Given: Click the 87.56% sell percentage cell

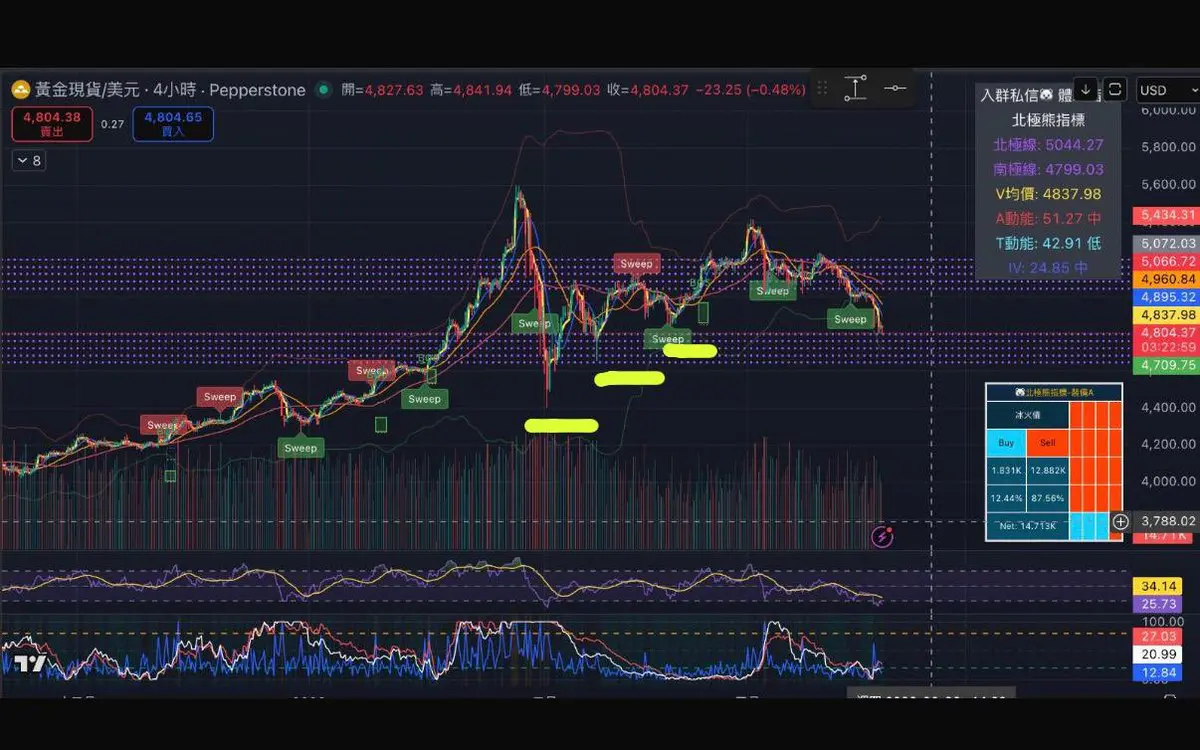Looking at the screenshot, I should click(1047, 497).
